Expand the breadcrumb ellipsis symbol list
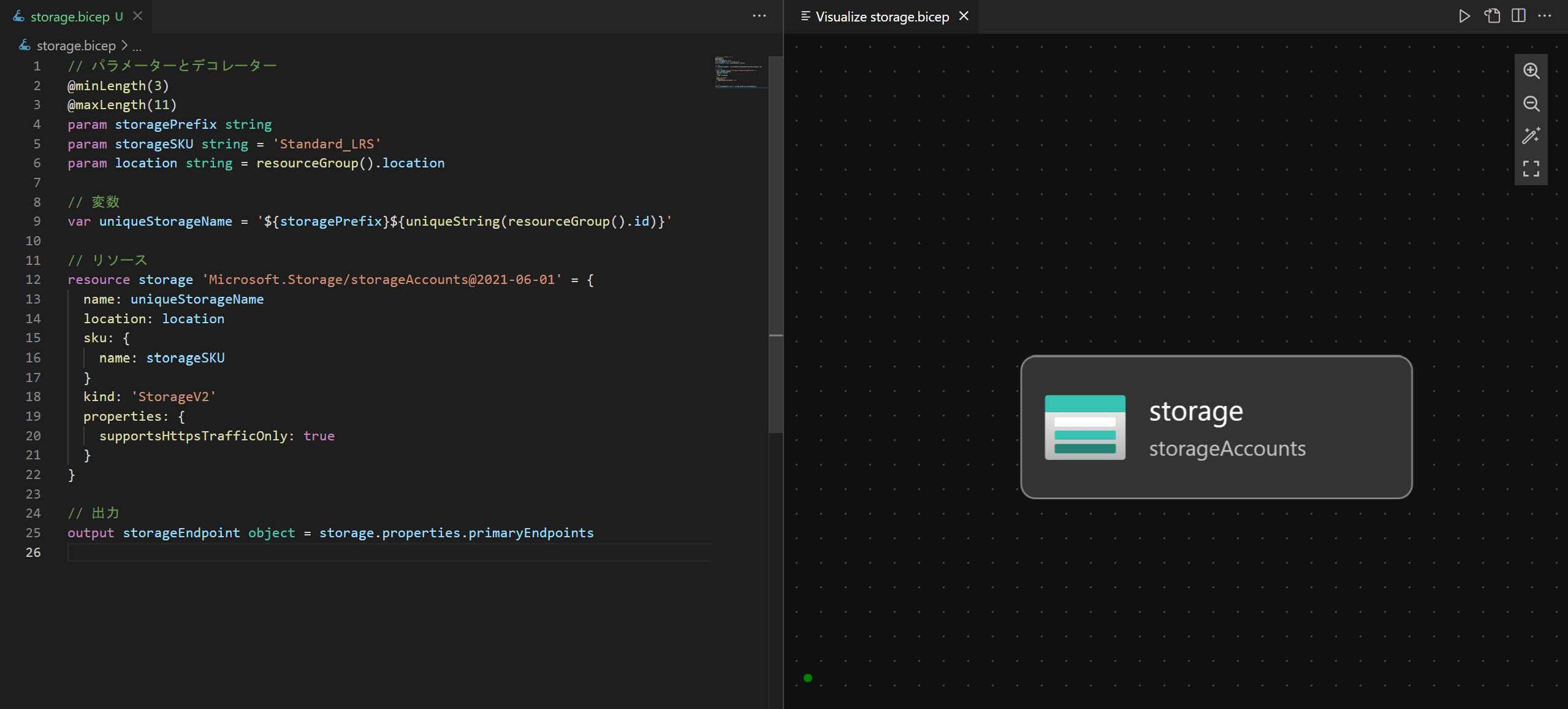1568x709 pixels. [x=137, y=47]
